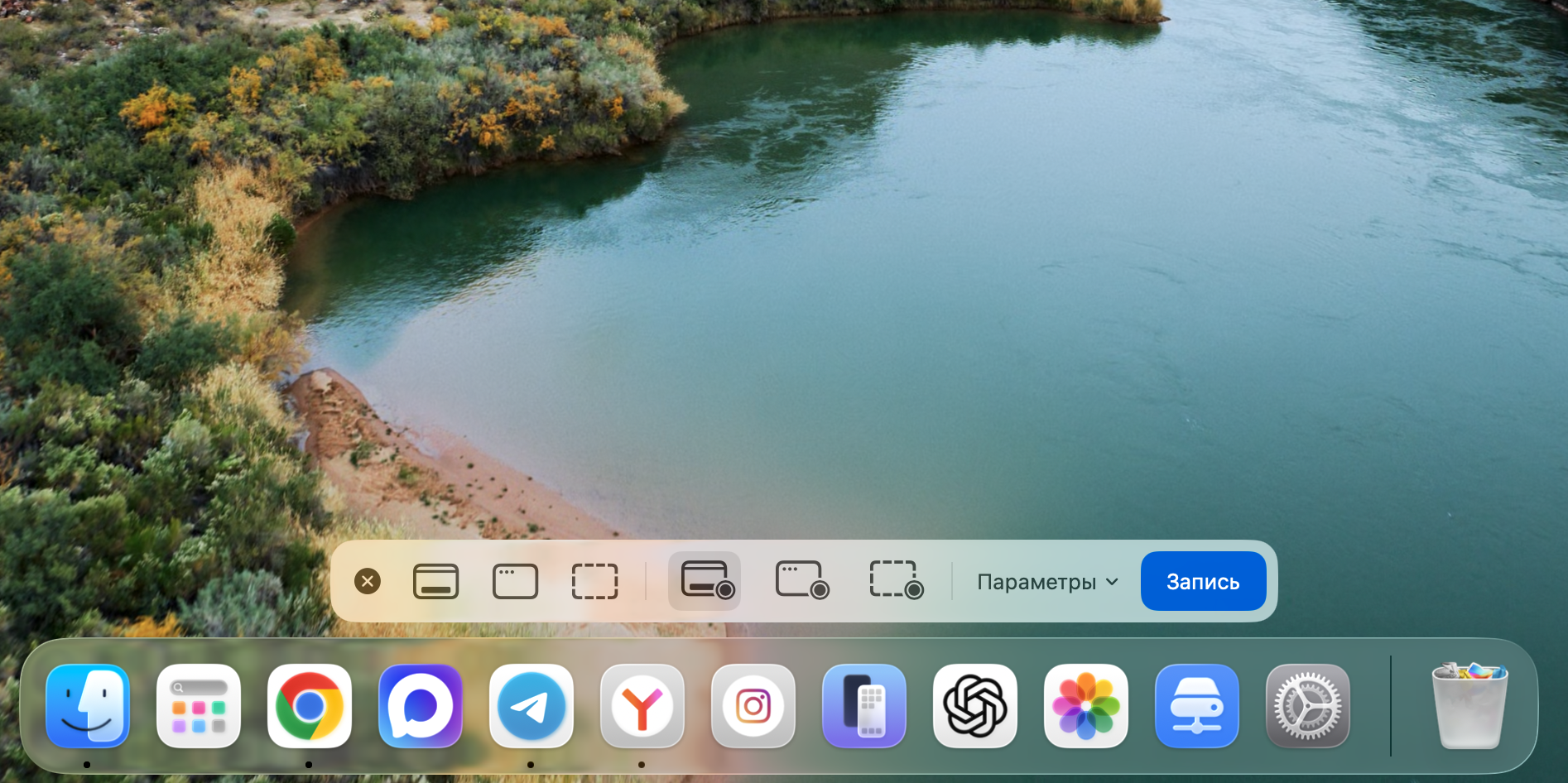Switch to the record selected portion mode
The height and width of the screenshot is (783, 1568).
[x=895, y=580]
